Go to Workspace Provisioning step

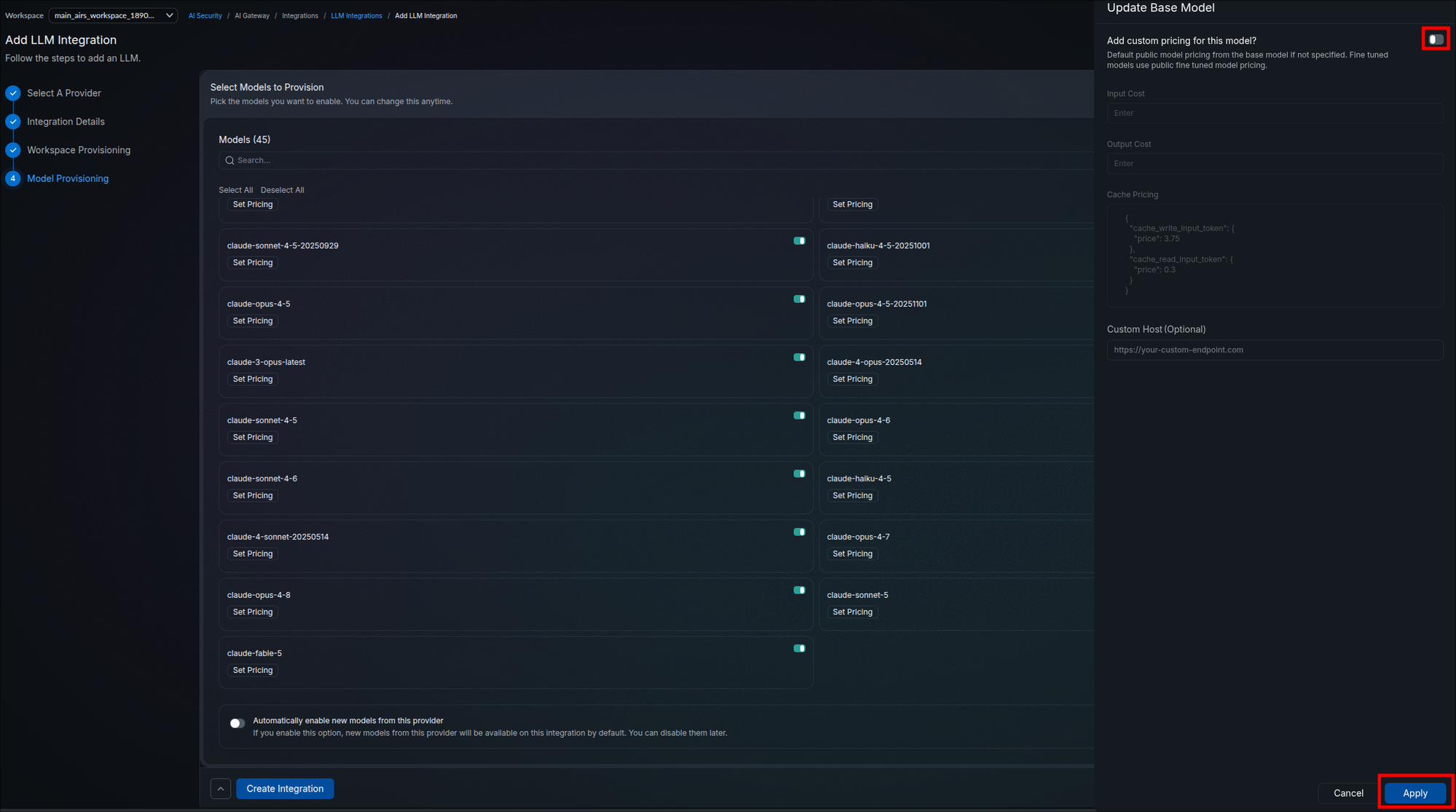[x=79, y=150]
